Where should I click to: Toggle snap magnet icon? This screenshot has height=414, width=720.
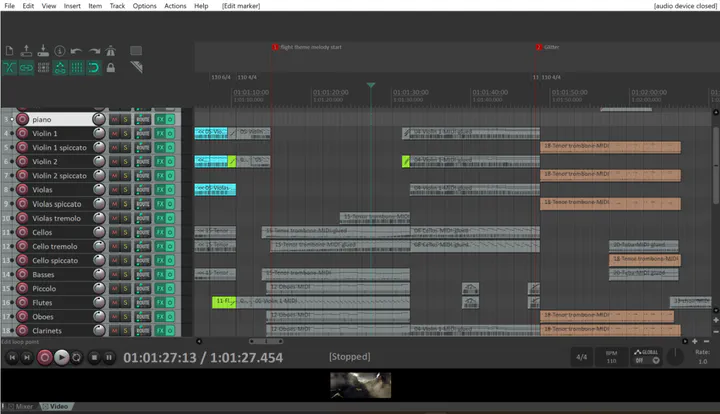(94, 68)
